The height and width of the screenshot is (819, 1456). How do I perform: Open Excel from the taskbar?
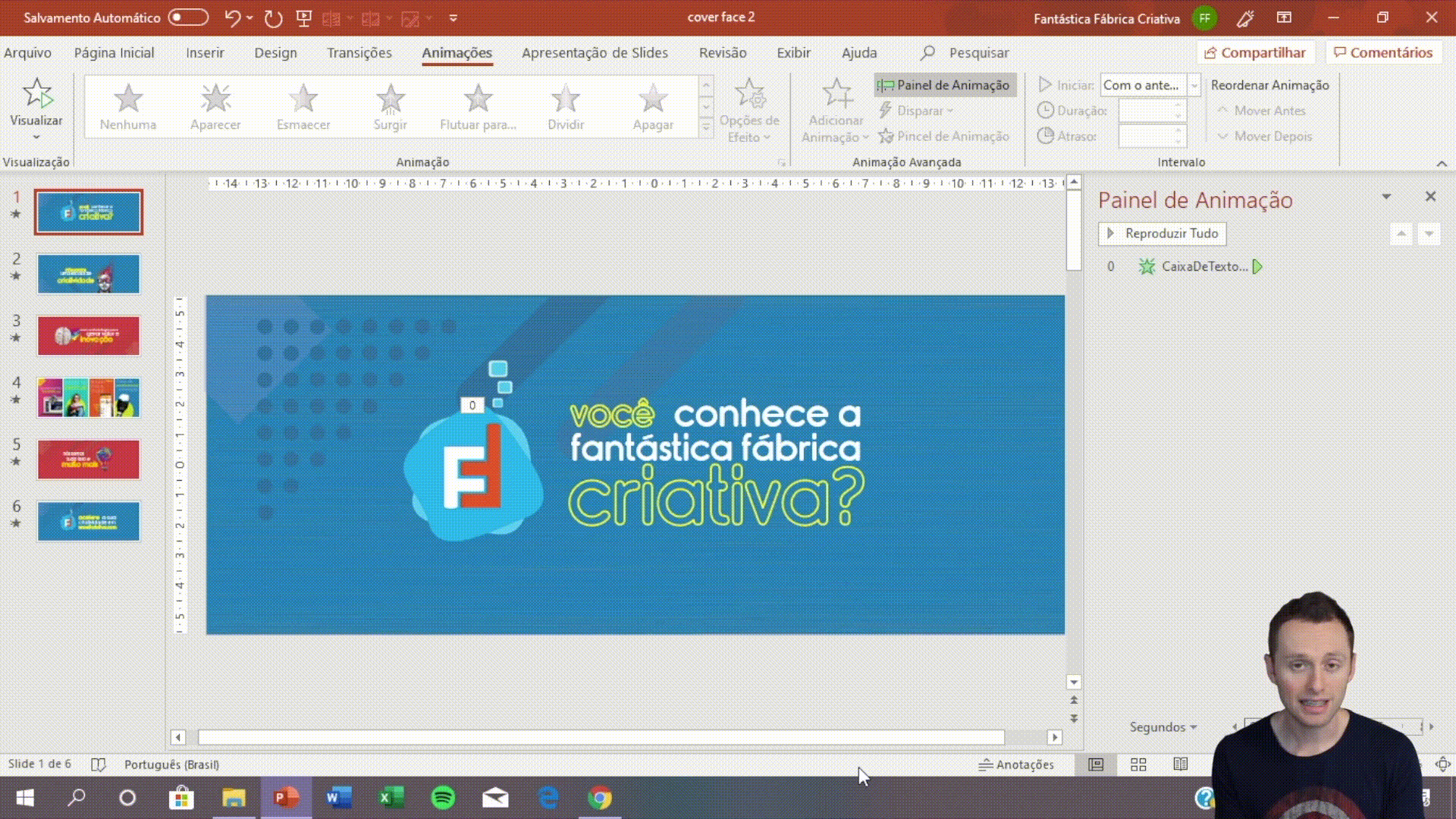[x=391, y=798]
